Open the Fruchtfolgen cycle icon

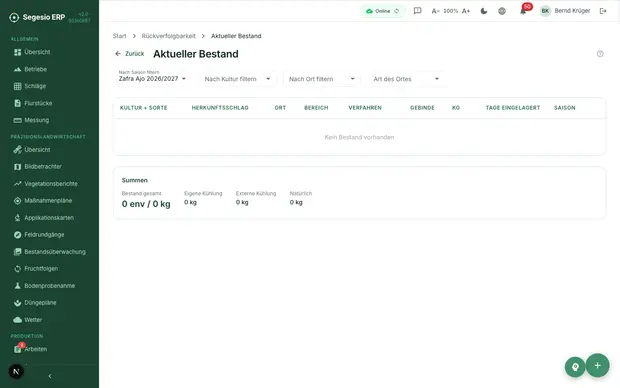(17, 269)
